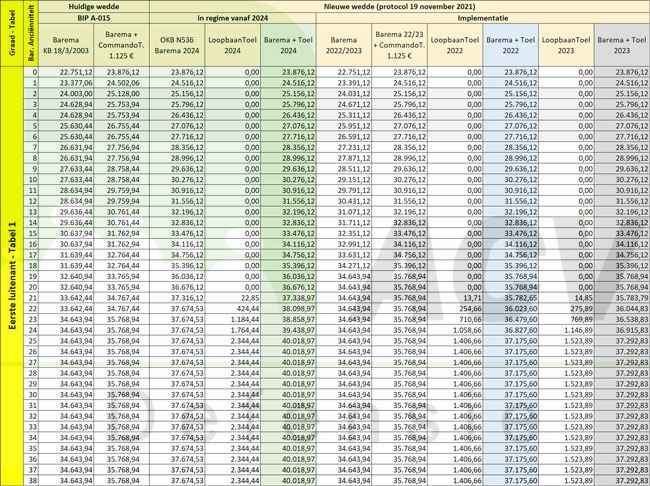Click cell value '36.044,83'
The height and width of the screenshot is (486, 650).
632,309
